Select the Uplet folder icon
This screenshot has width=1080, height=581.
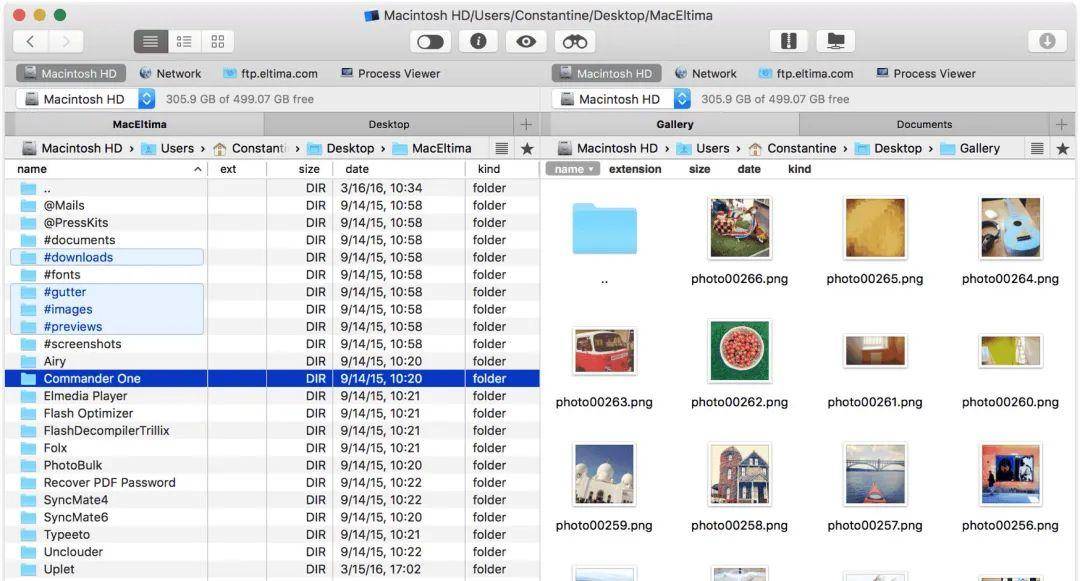coord(28,569)
